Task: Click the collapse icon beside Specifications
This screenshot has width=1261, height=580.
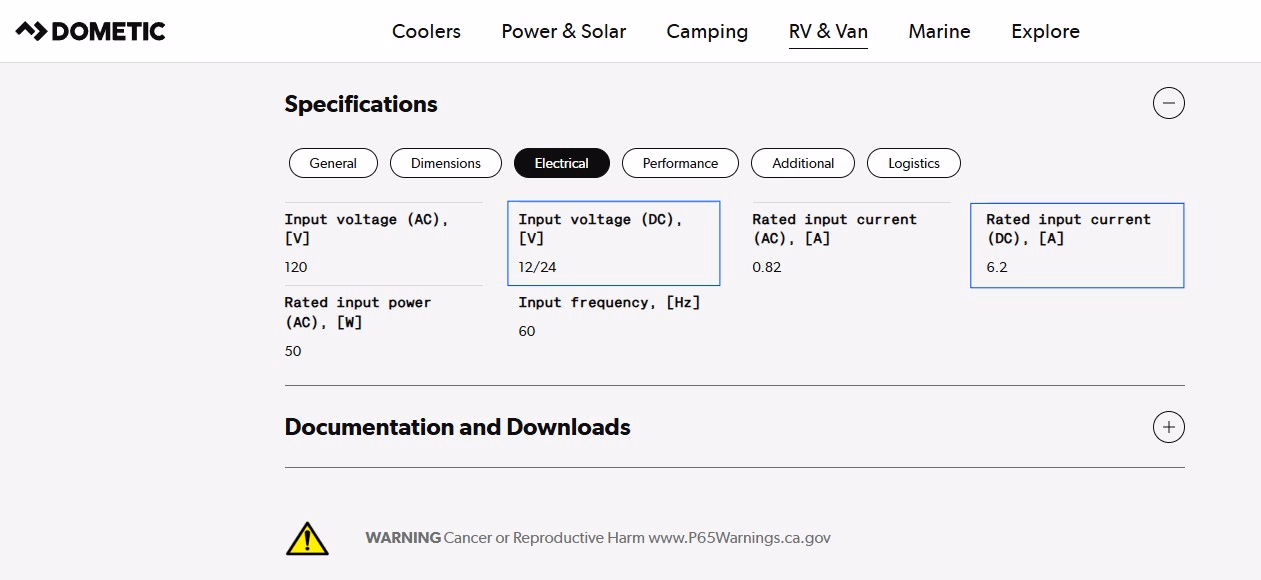Action: (1168, 103)
